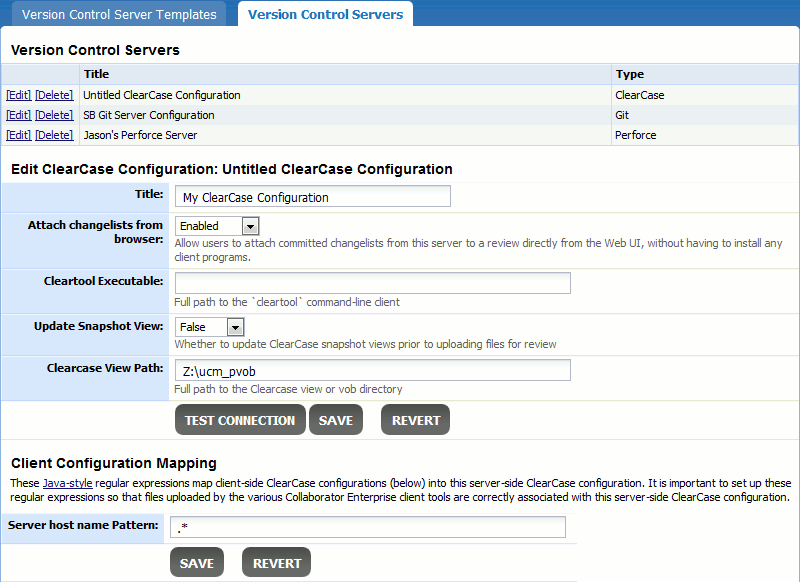Switch to Version Control Server Templates tab
The height and width of the screenshot is (582, 800).
point(119,14)
